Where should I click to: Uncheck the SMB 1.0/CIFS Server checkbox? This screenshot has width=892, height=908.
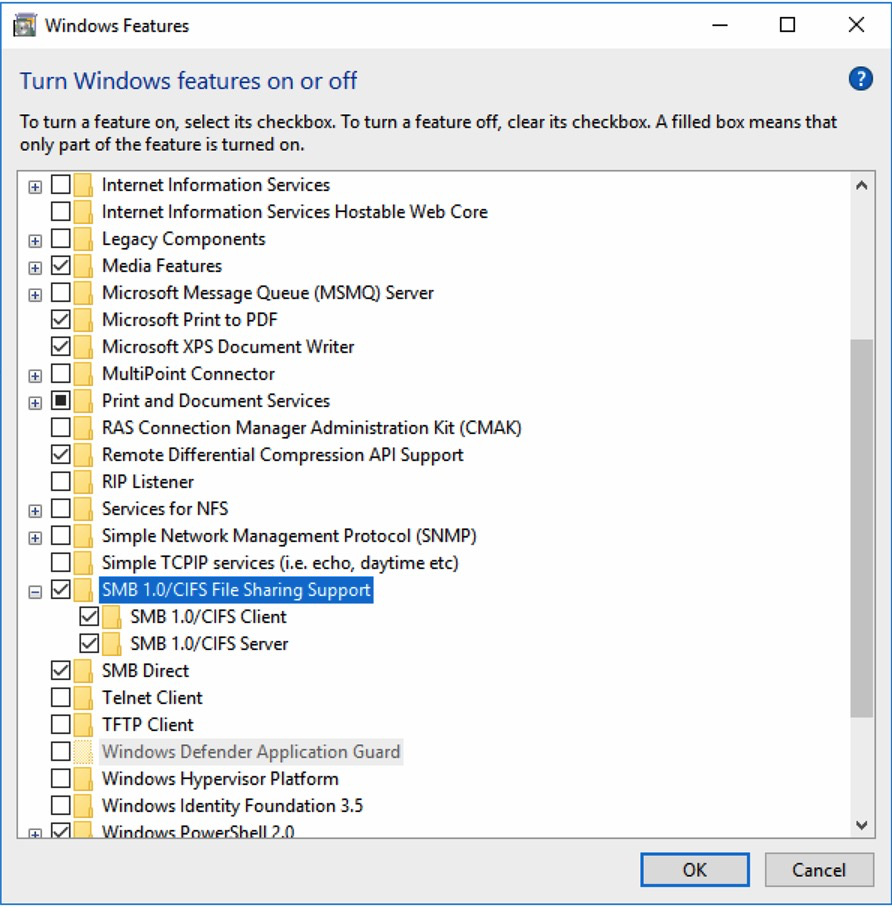tap(89, 644)
